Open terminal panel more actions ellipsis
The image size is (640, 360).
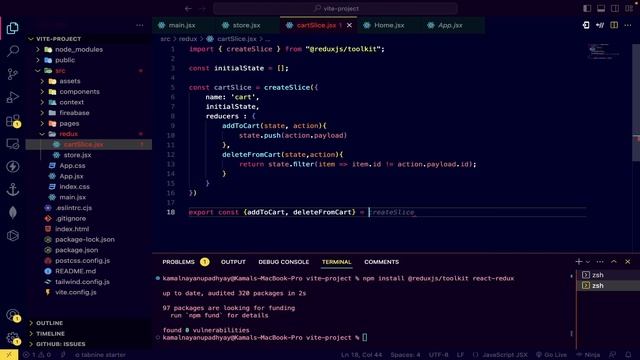(600, 262)
